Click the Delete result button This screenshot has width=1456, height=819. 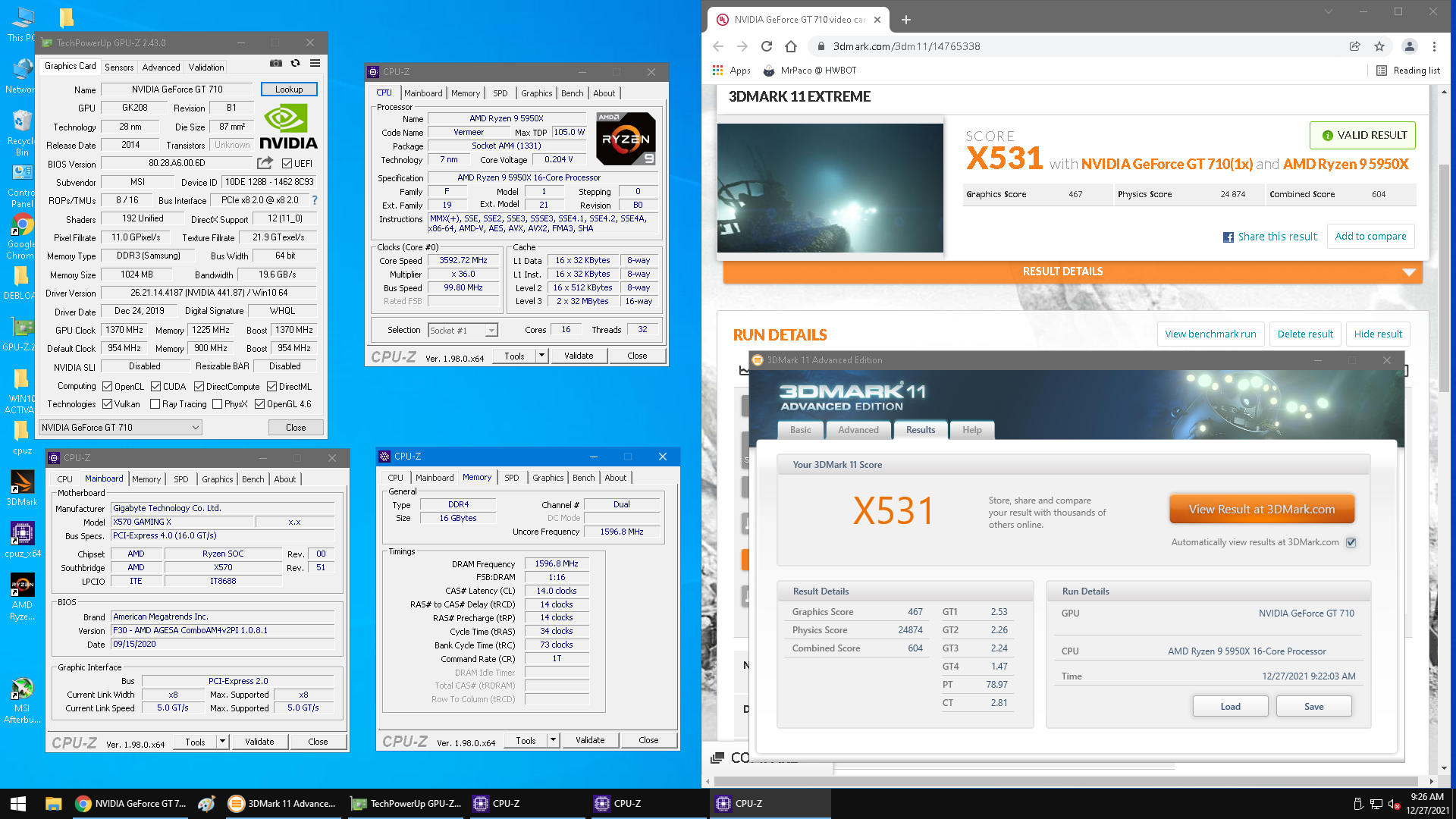(x=1305, y=334)
